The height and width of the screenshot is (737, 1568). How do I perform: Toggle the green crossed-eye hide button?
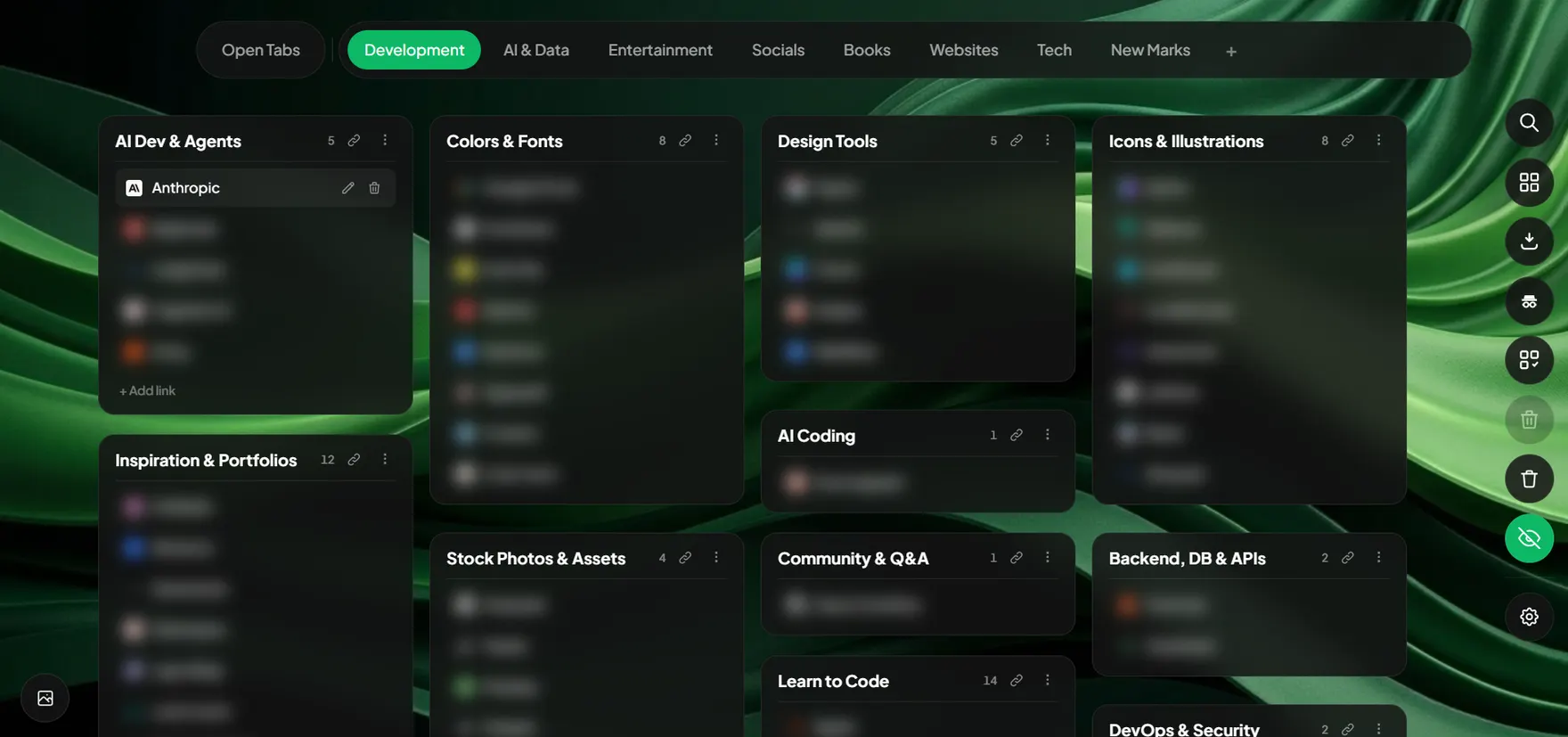(x=1529, y=538)
